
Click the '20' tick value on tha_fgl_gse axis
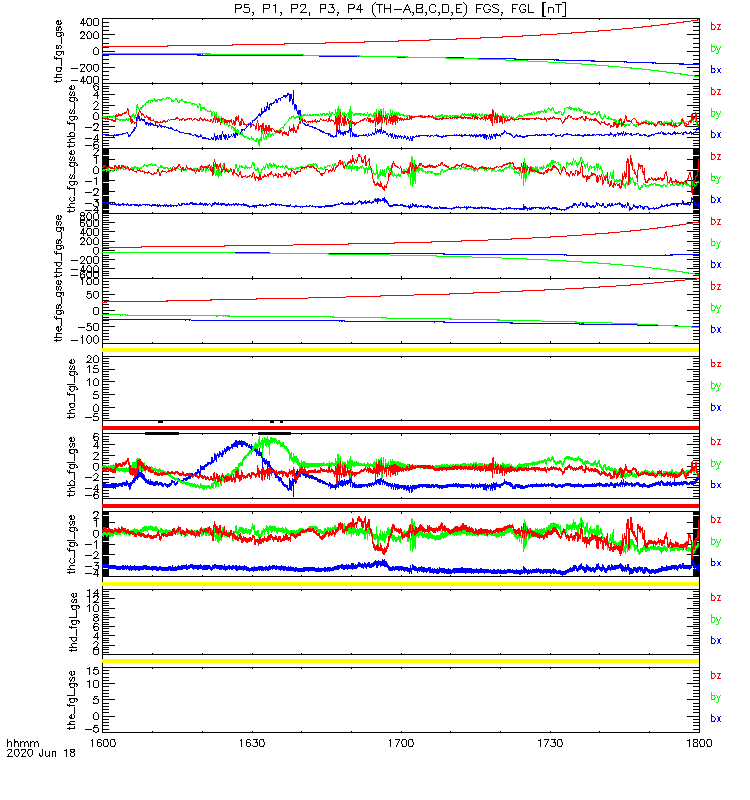click(x=93, y=359)
